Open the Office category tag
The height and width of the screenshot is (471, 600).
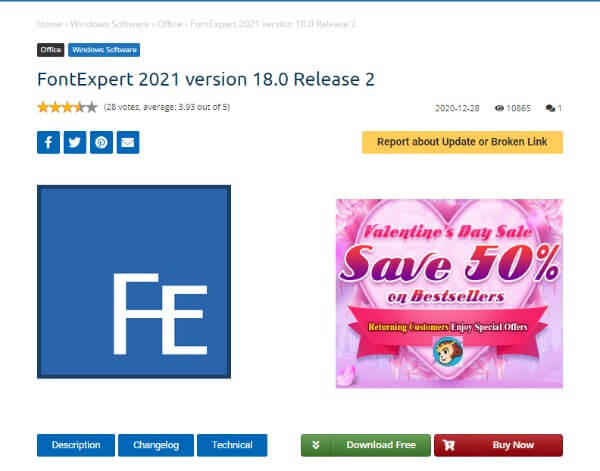(51, 50)
